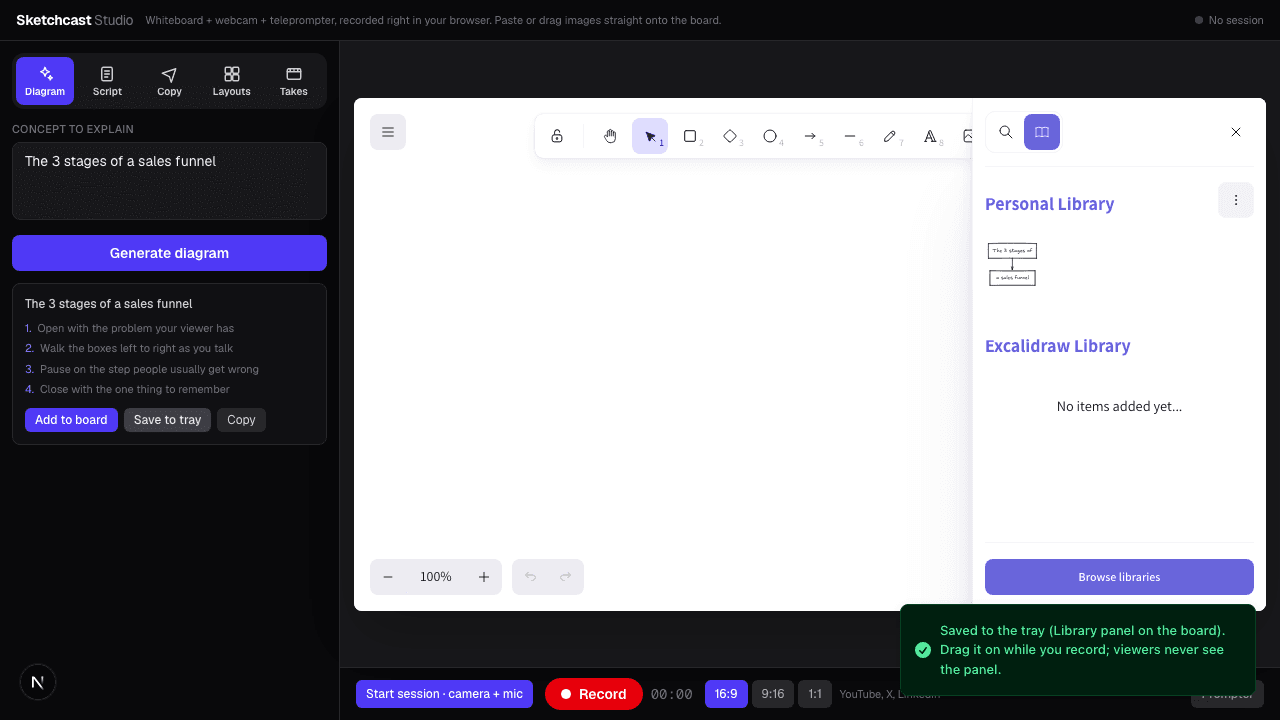Click the Copy button under the outline
Image resolution: width=1280 pixels, height=720 pixels.
coord(241,420)
